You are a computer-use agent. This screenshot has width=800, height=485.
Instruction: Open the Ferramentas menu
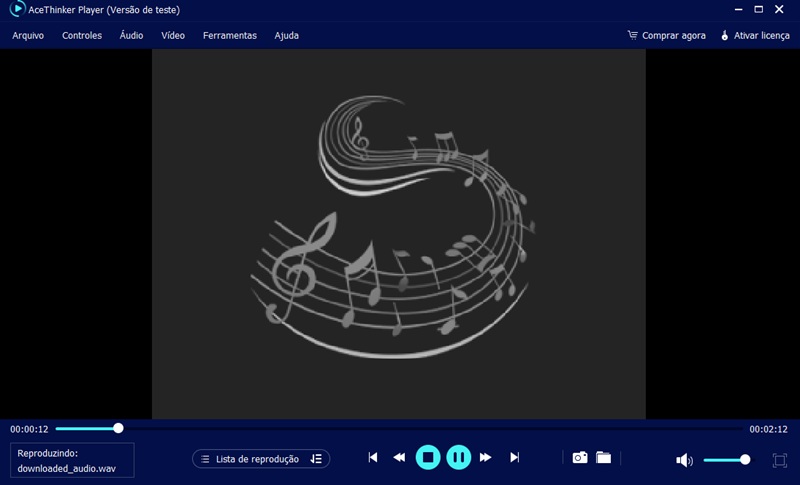[x=230, y=36]
